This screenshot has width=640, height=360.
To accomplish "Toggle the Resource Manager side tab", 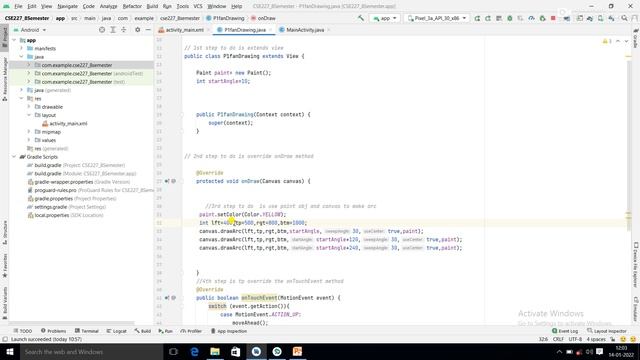I will click(x=4, y=78).
